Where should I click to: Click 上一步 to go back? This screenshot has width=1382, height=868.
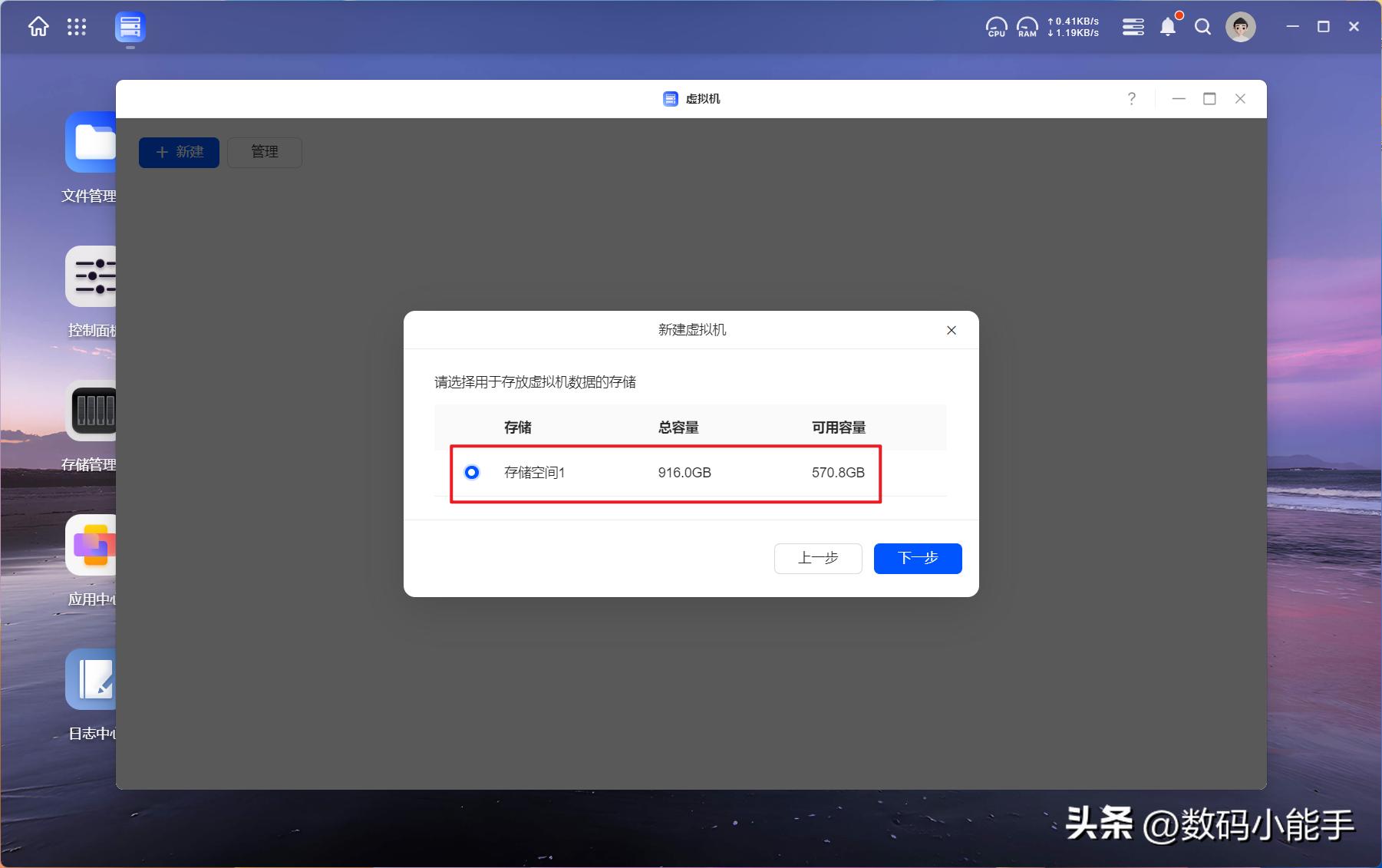point(817,558)
